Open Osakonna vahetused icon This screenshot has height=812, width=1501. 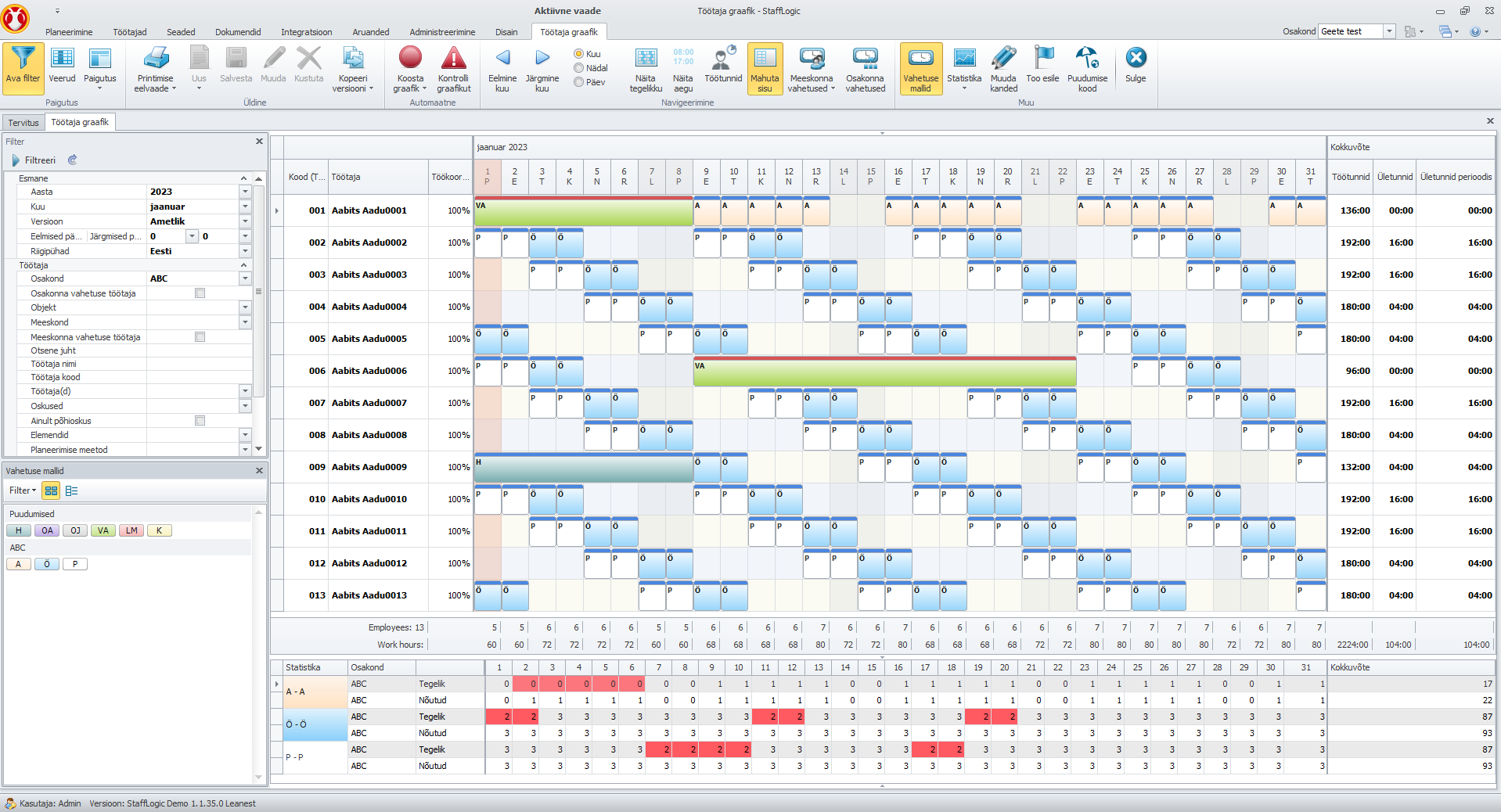(x=866, y=59)
